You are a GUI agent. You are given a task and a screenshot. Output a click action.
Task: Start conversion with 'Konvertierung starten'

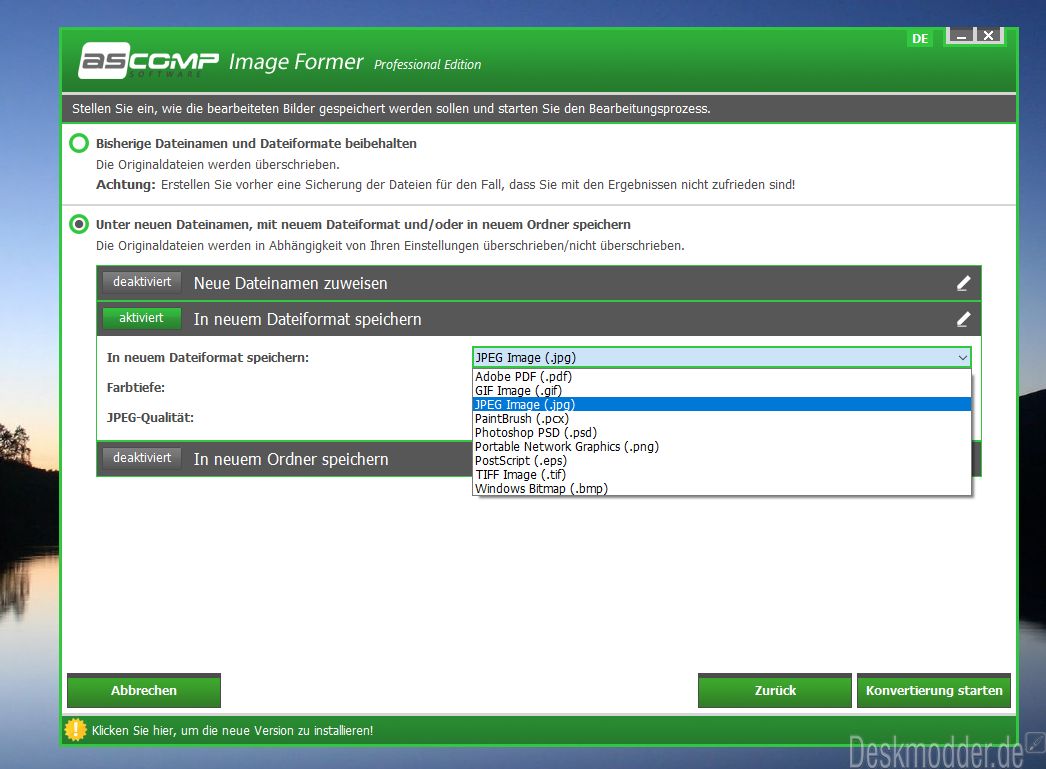tap(934, 690)
